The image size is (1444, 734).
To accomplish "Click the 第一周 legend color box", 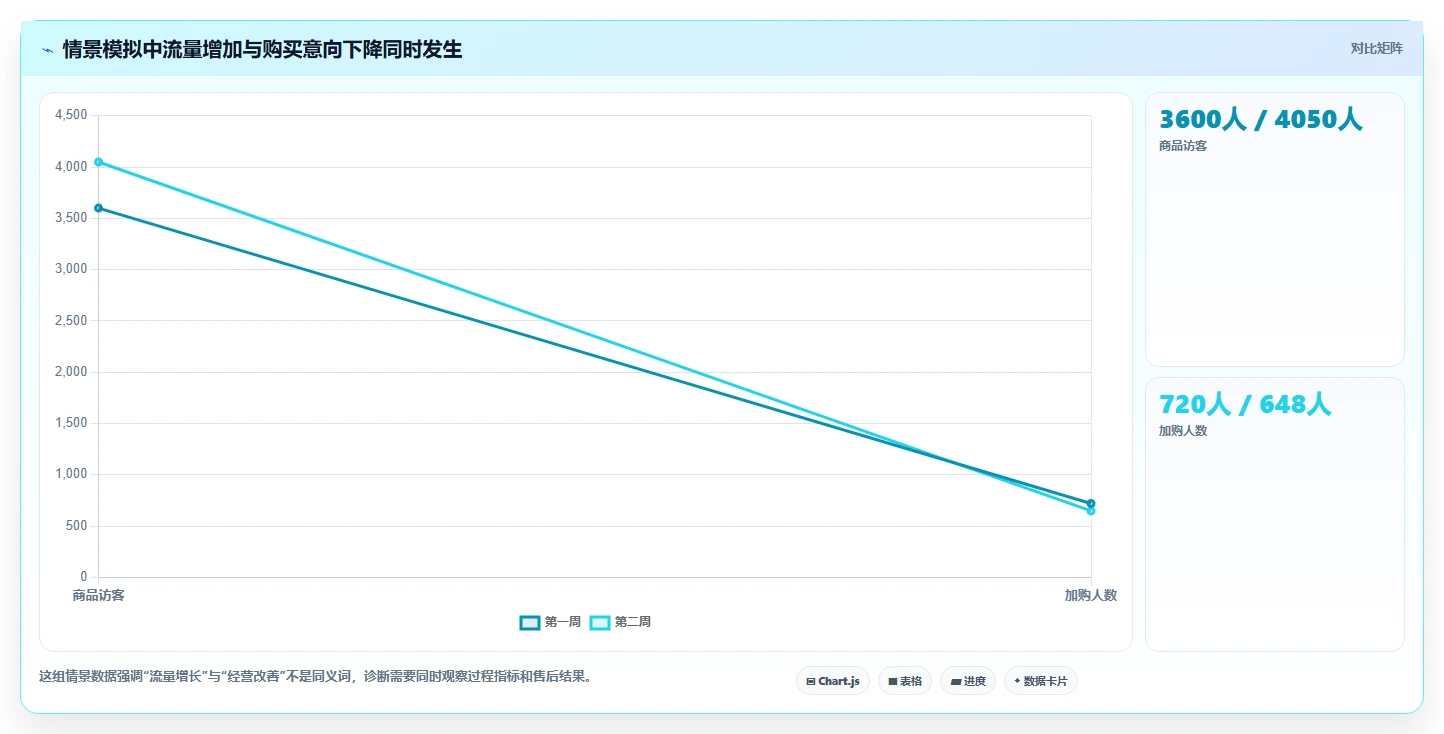I will (530, 622).
